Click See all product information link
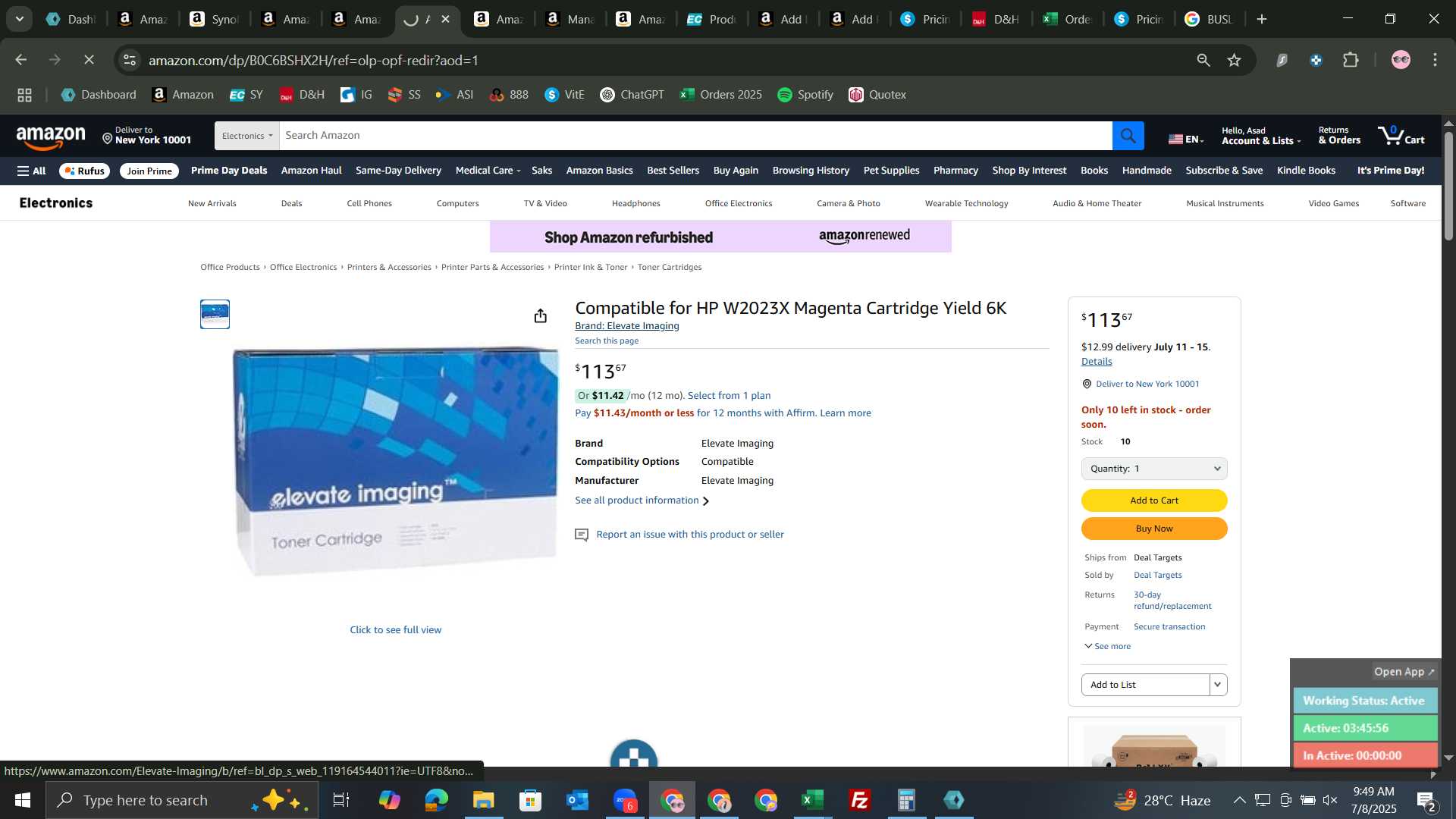The image size is (1456, 819). tap(642, 500)
